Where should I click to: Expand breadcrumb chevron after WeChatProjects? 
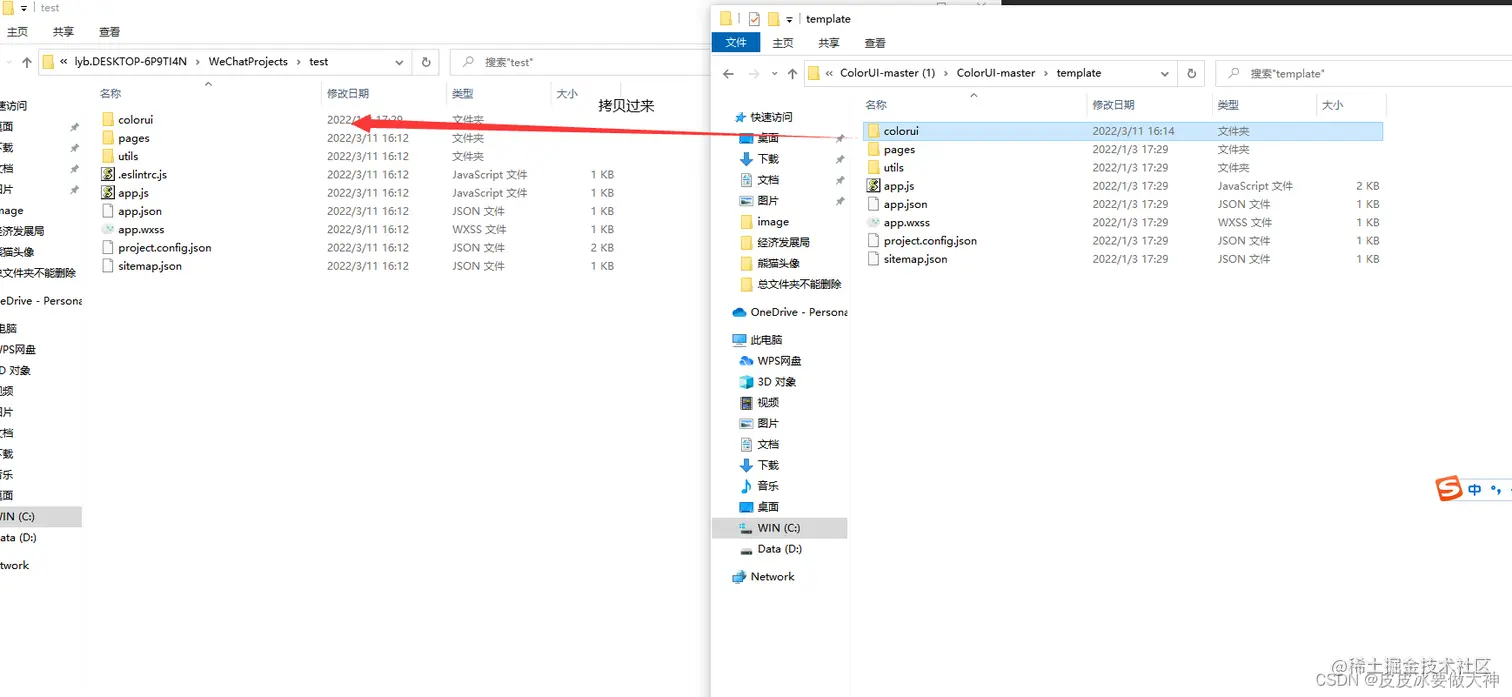[x=298, y=61]
